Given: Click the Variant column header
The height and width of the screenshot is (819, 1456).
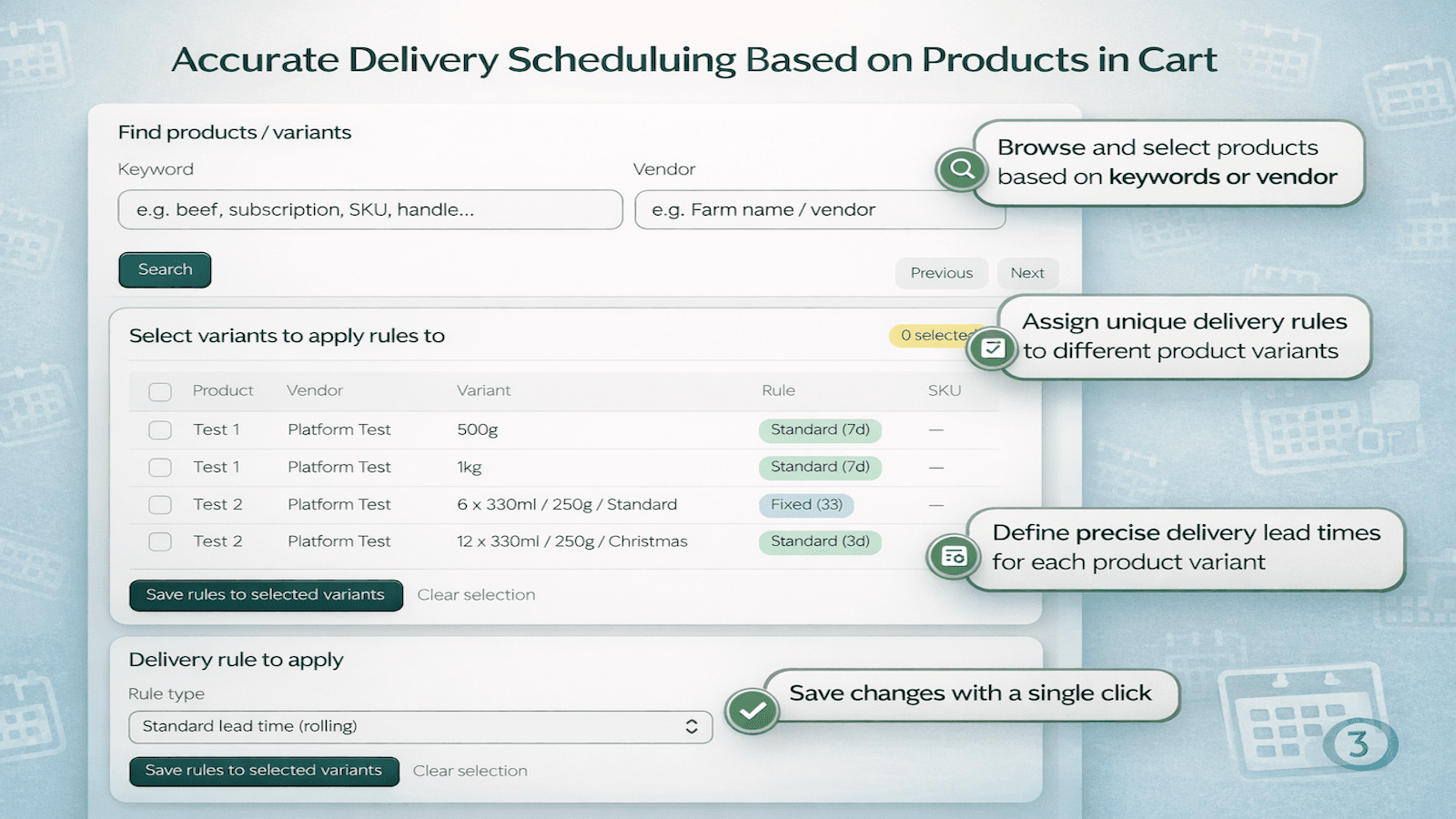Looking at the screenshot, I should (x=484, y=390).
